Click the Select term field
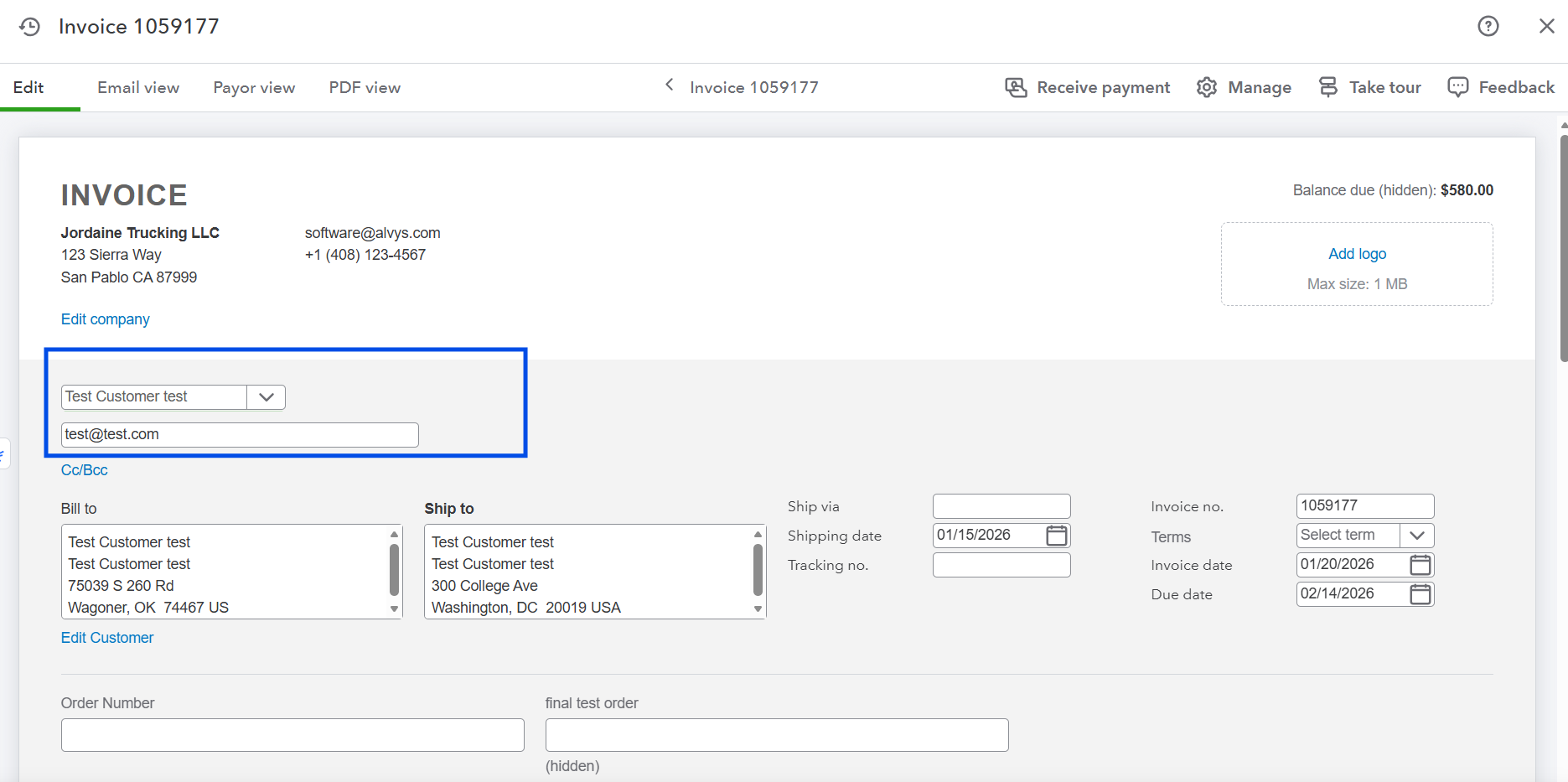The image size is (1568, 782). [x=1348, y=535]
